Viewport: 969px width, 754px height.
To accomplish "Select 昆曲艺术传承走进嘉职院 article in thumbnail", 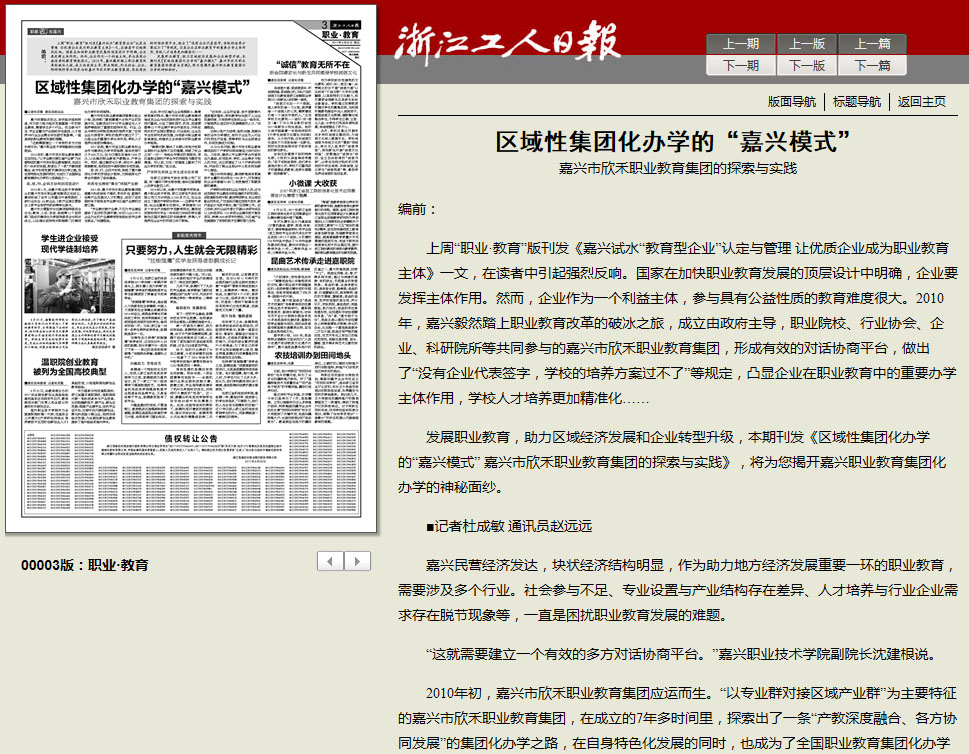I will 313,261.
